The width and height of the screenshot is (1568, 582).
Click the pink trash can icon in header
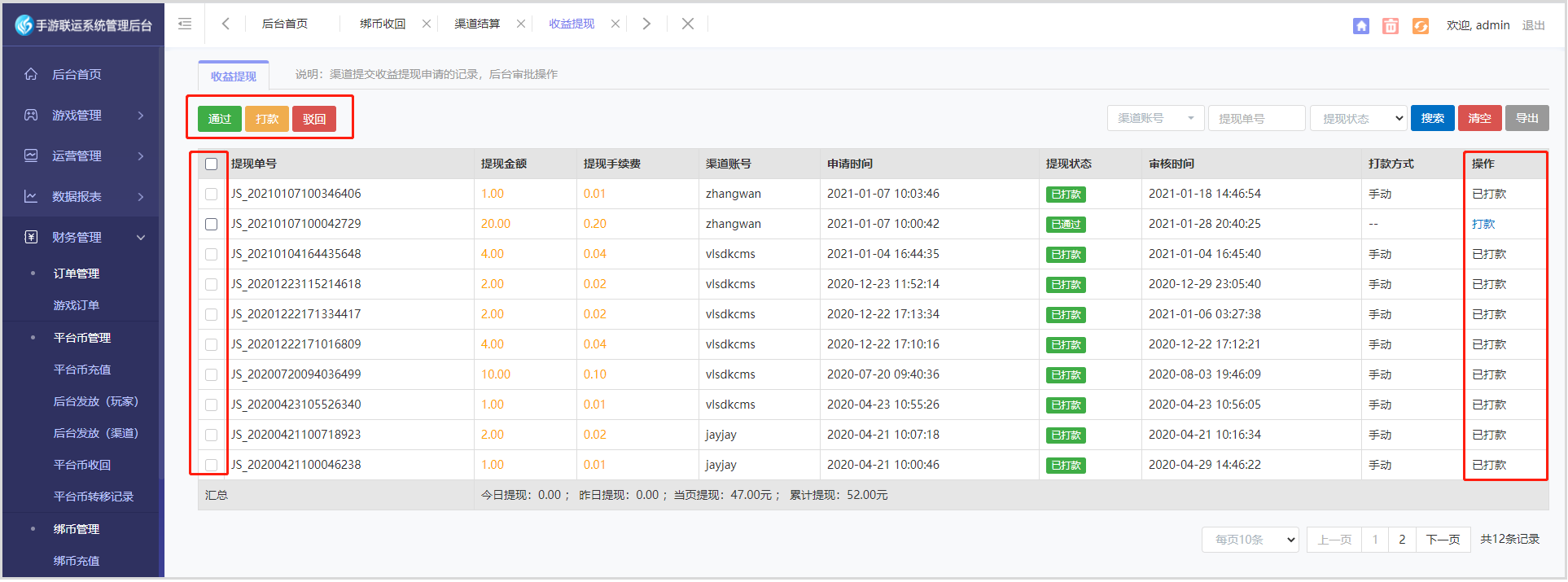point(1391,26)
